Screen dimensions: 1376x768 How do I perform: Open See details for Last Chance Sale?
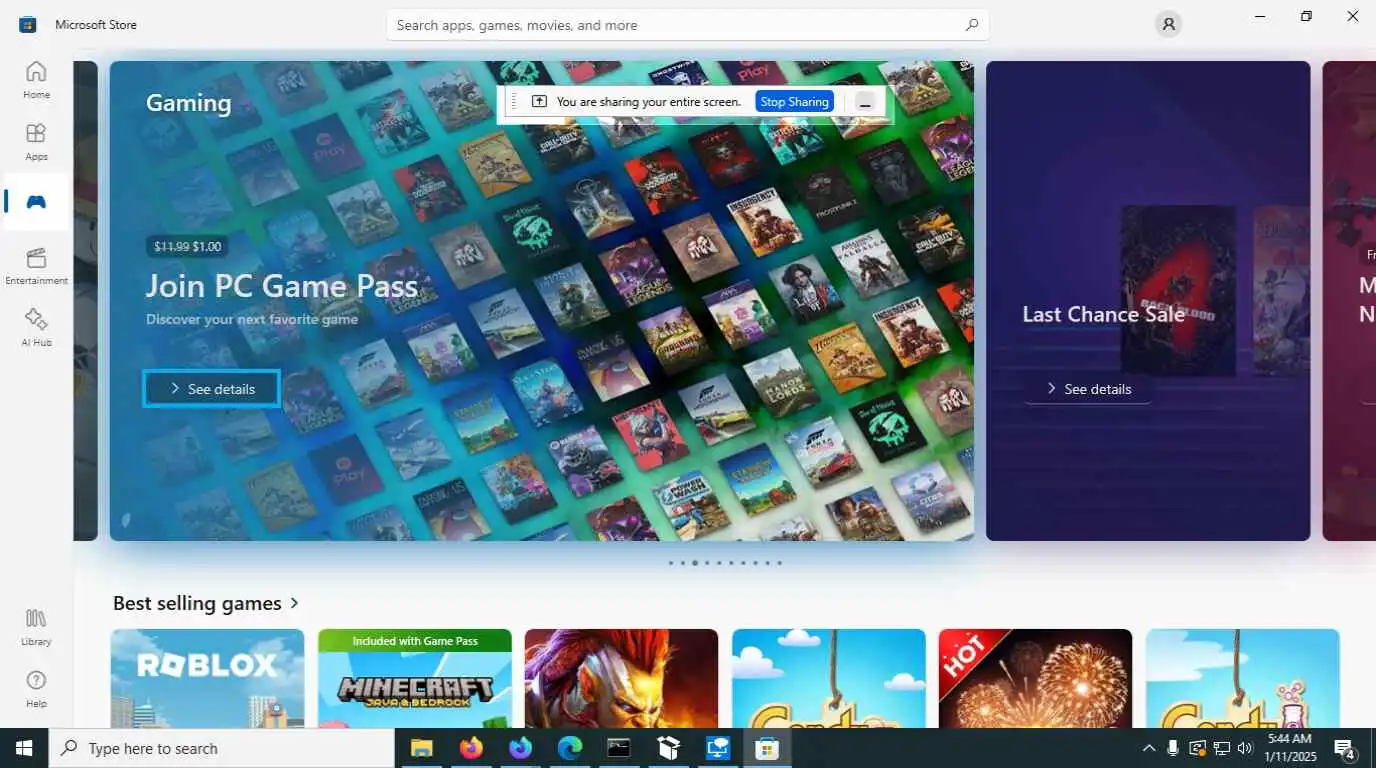pos(1088,389)
